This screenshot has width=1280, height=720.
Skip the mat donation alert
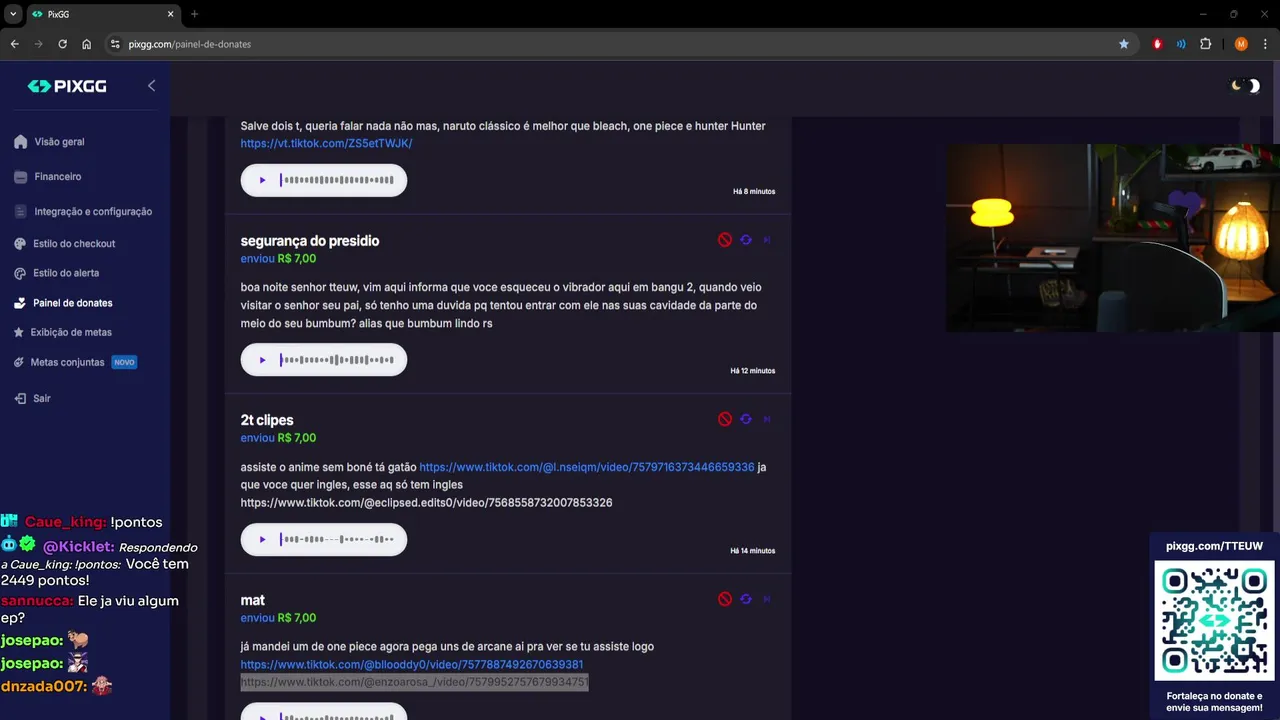click(x=767, y=599)
